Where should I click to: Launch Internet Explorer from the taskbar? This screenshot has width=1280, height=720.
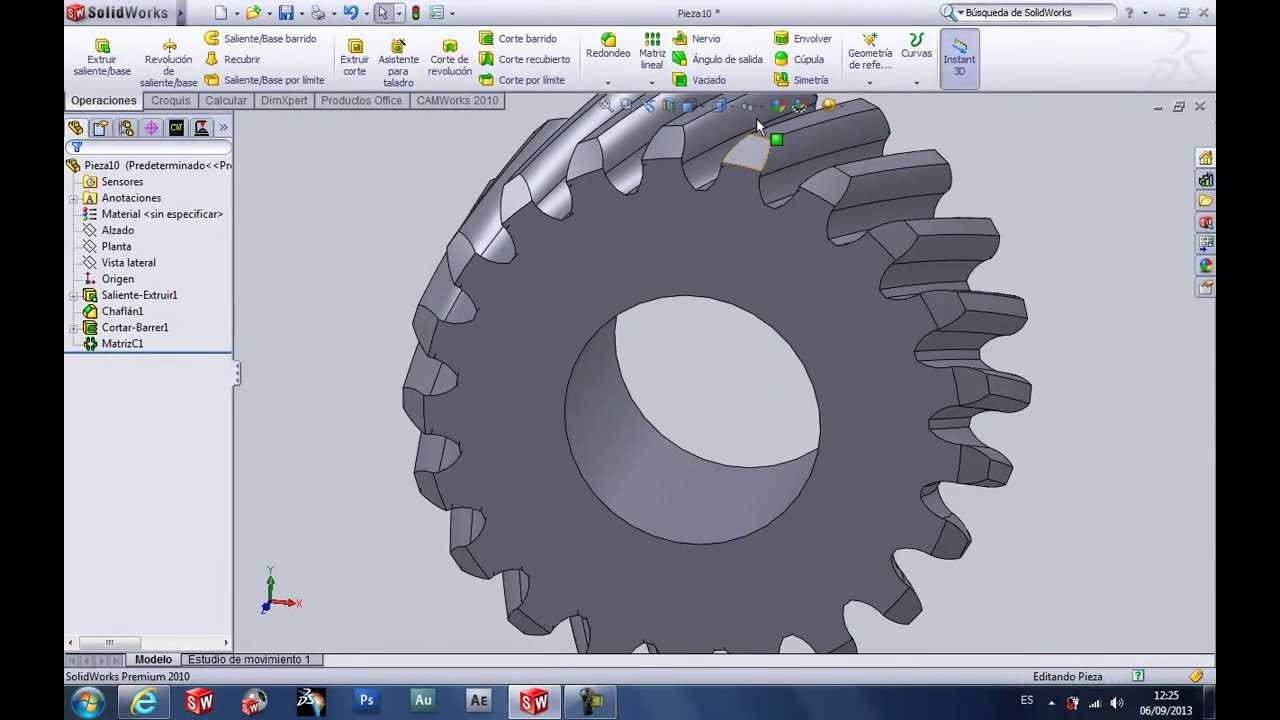click(144, 702)
